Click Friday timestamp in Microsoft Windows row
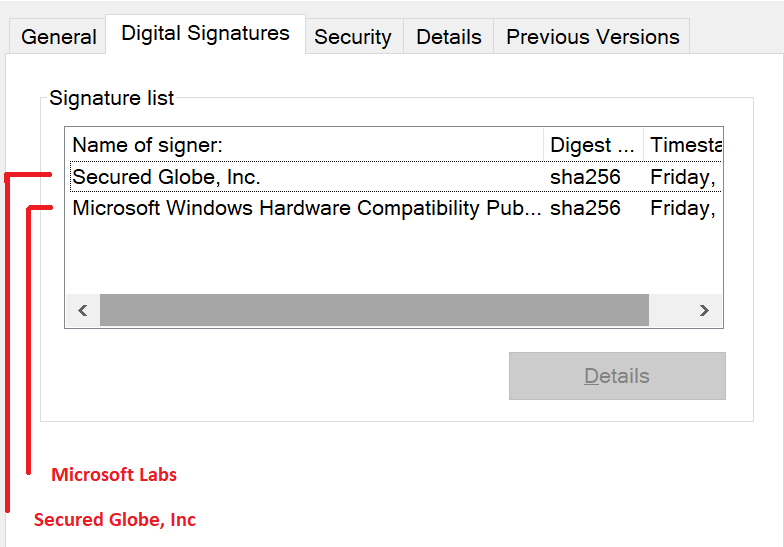This screenshot has height=547, width=784. [682, 208]
